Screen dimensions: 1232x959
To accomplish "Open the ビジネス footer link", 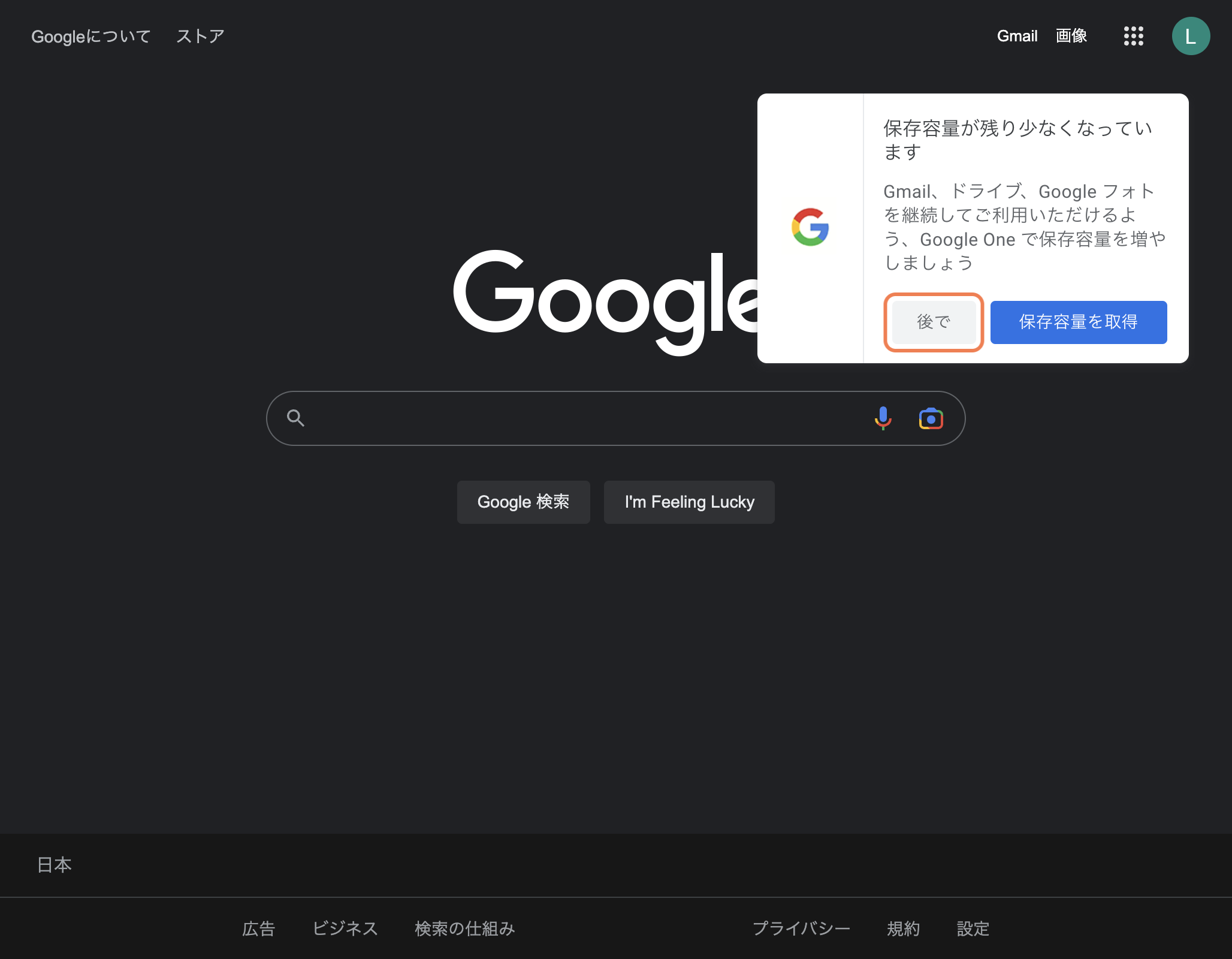I will pyautogui.click(x=345, y=928).
